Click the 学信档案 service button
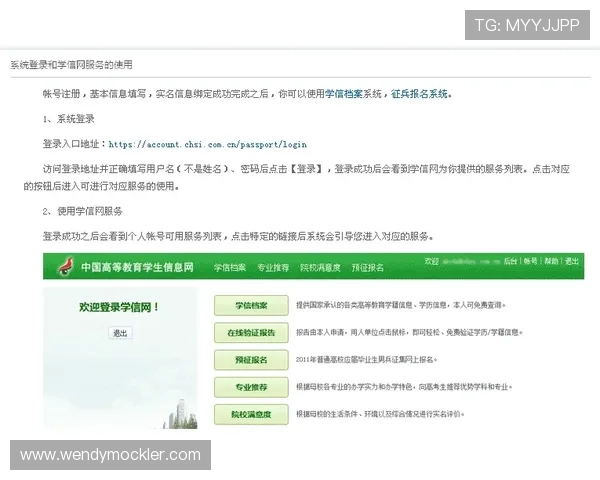Screen dimensions: 600x480 click(x=251, y=305)
